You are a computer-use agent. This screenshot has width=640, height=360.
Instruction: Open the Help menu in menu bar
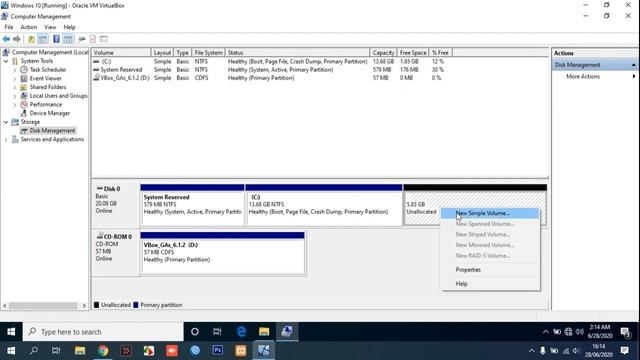coord(69,27)
